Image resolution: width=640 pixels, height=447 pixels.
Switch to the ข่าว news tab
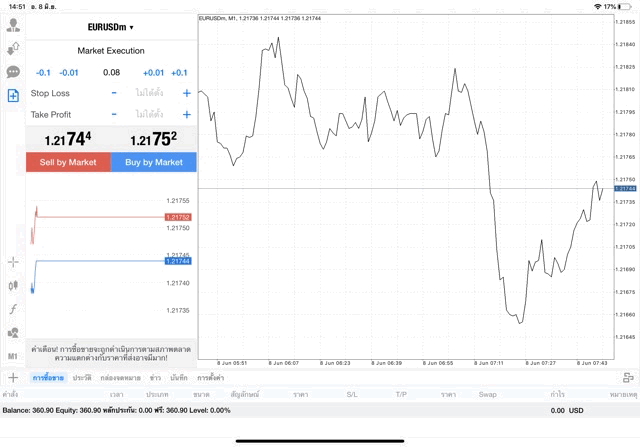click(x=155, y=378)
